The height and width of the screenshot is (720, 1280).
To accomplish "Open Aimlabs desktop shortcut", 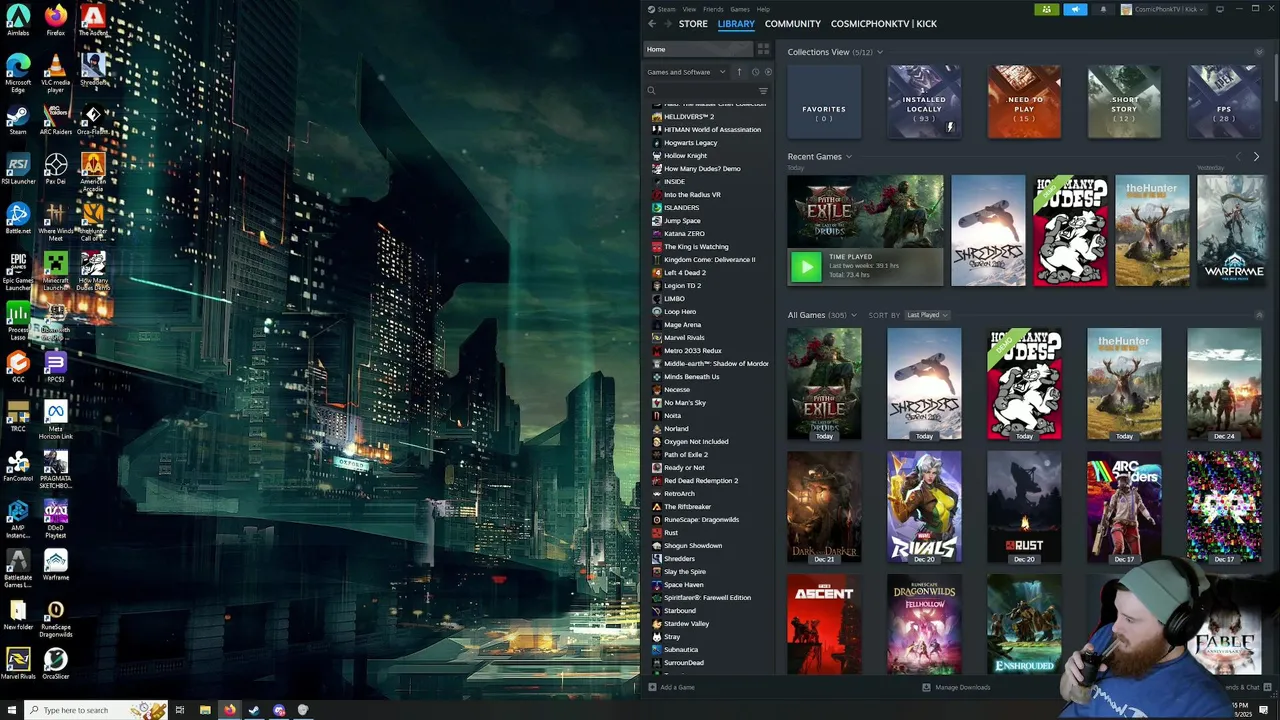I will pyautogui.click(x=18, y=21).
